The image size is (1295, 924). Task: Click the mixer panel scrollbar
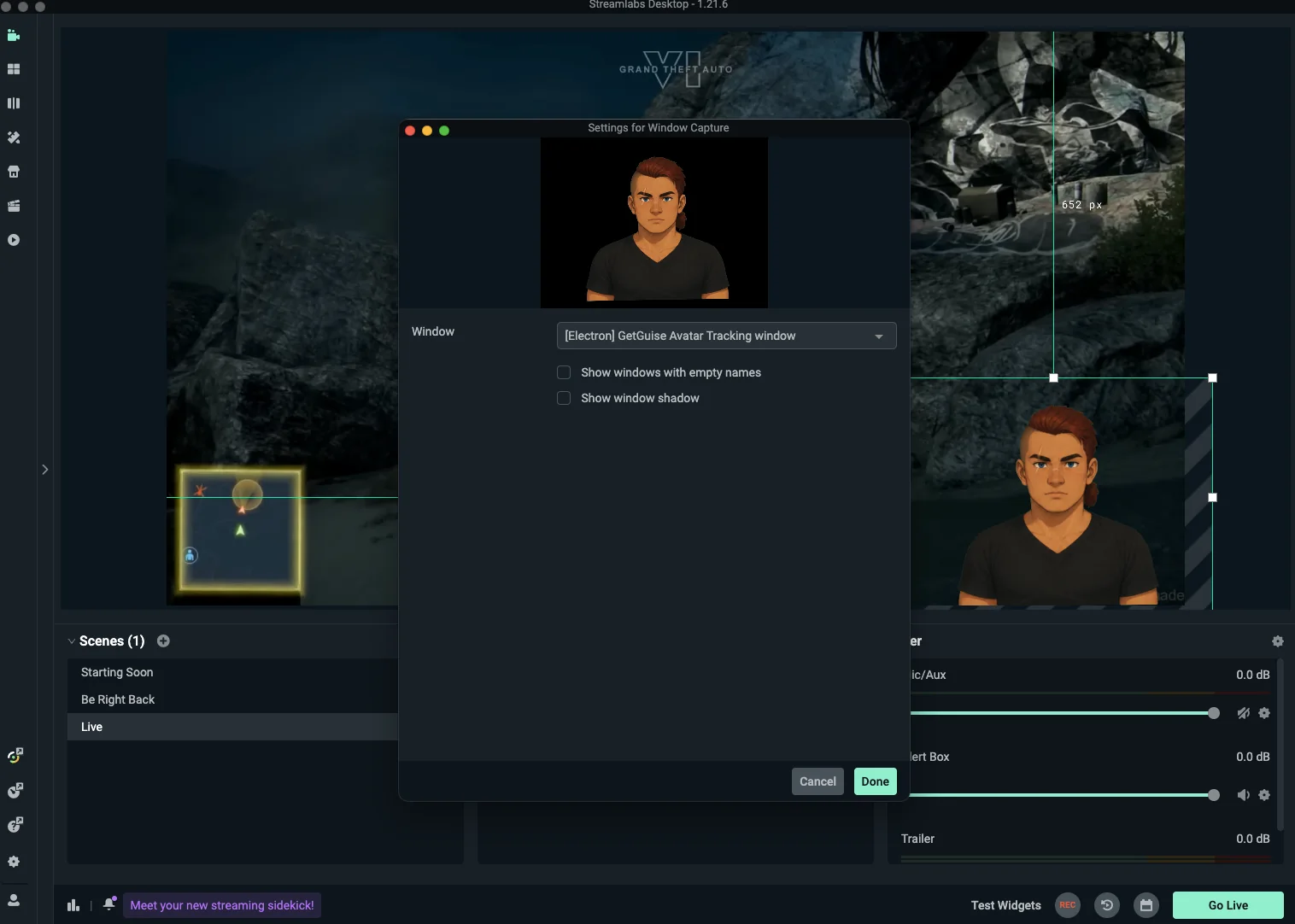click(x=1280, y=743)
